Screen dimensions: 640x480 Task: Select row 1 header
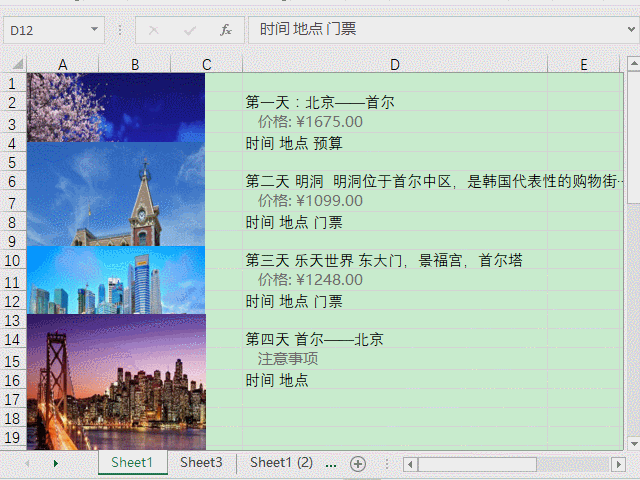[13, 83]
